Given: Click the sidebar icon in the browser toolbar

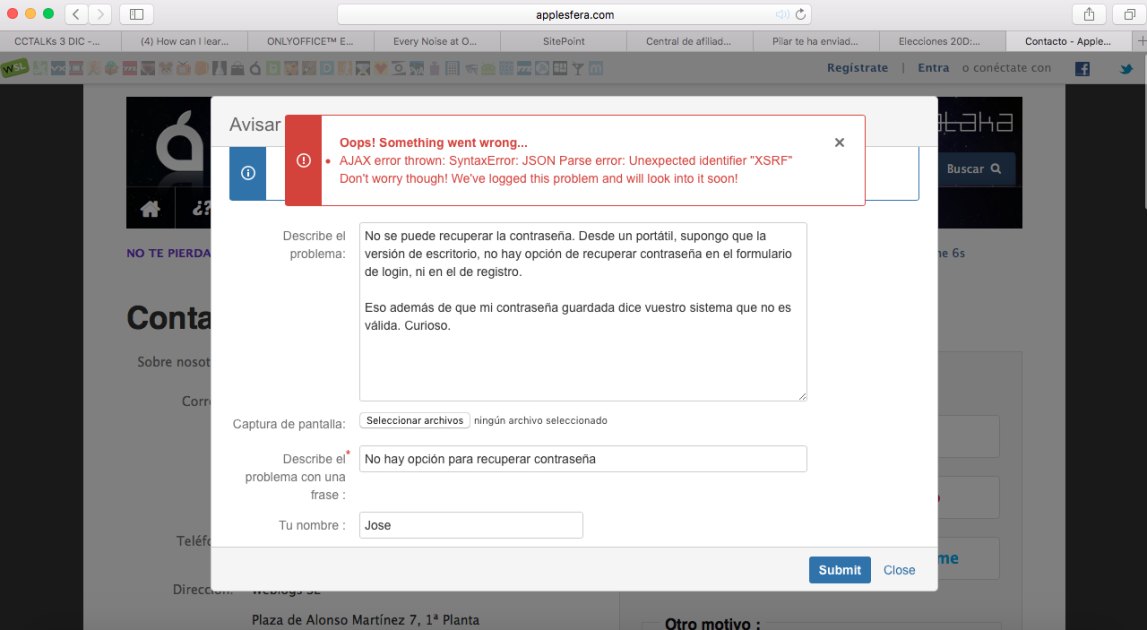Looking at the screenshot, I should 135,14.
